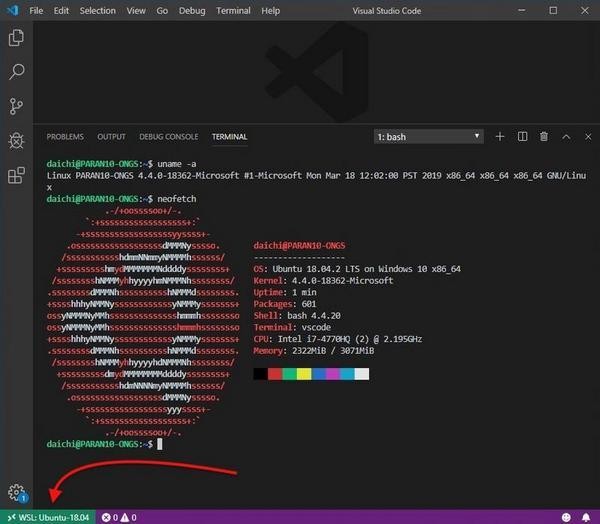The image size is (600, 524).
Task: Open the Selection menu
Action: click(98, 11)
